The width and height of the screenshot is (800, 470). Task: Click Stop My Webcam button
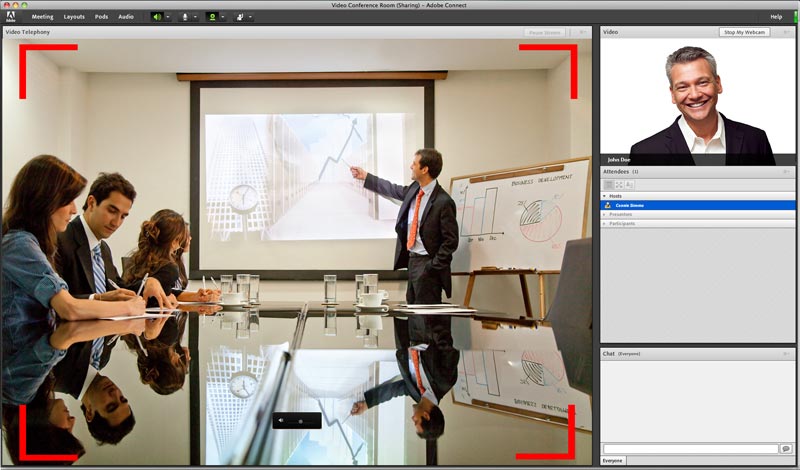[x=744, y=32]
